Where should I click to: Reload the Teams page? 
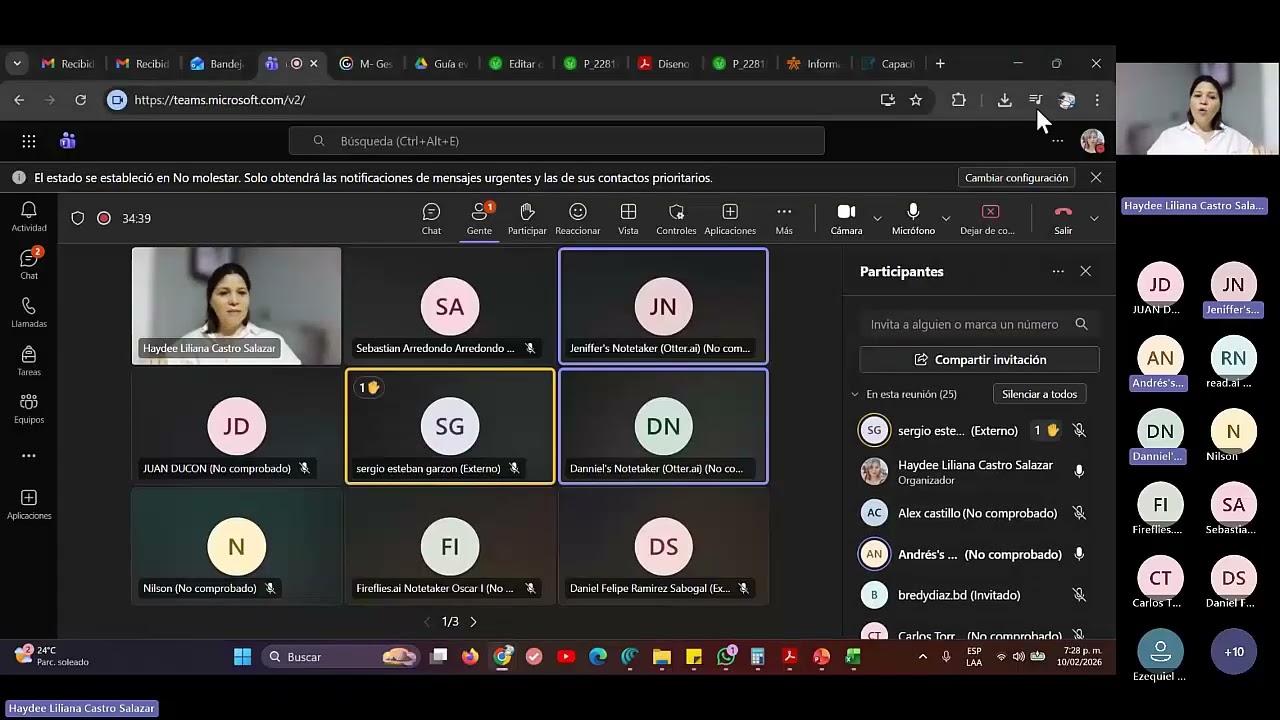tap(80, 100)
